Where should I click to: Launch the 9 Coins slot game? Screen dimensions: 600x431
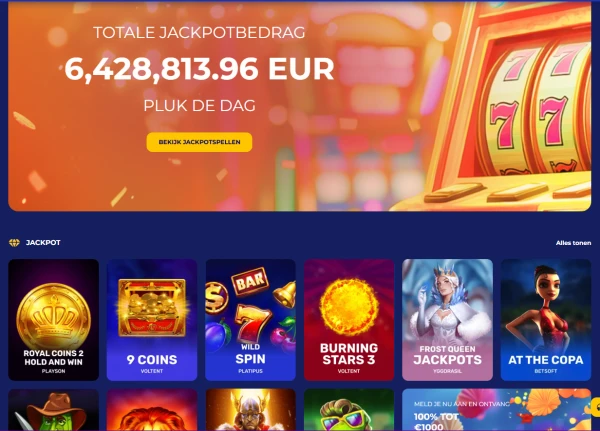(x=152, y=320)
